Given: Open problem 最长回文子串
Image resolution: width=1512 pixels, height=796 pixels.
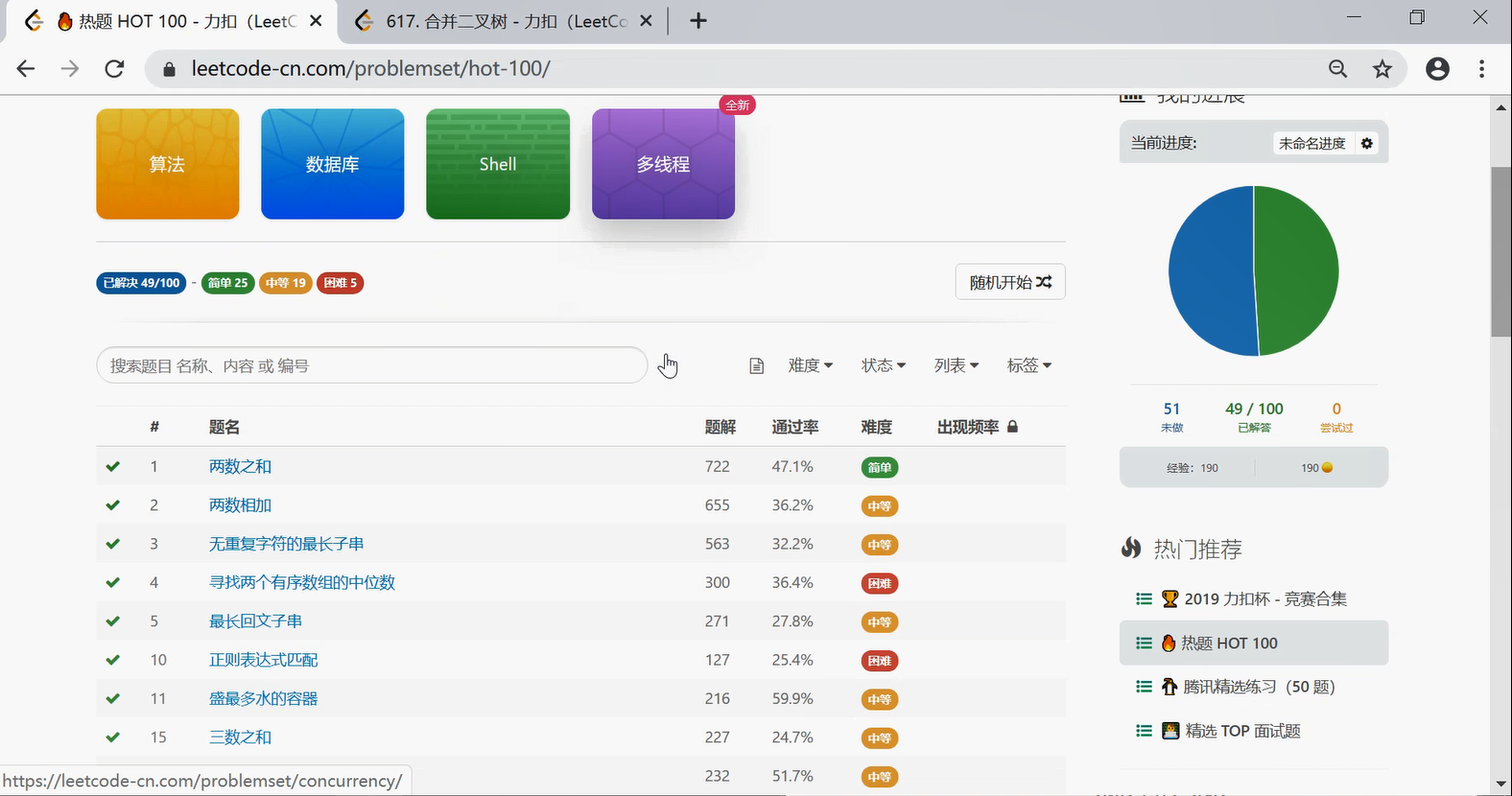Looking at the screenshot, I should 255,621.
